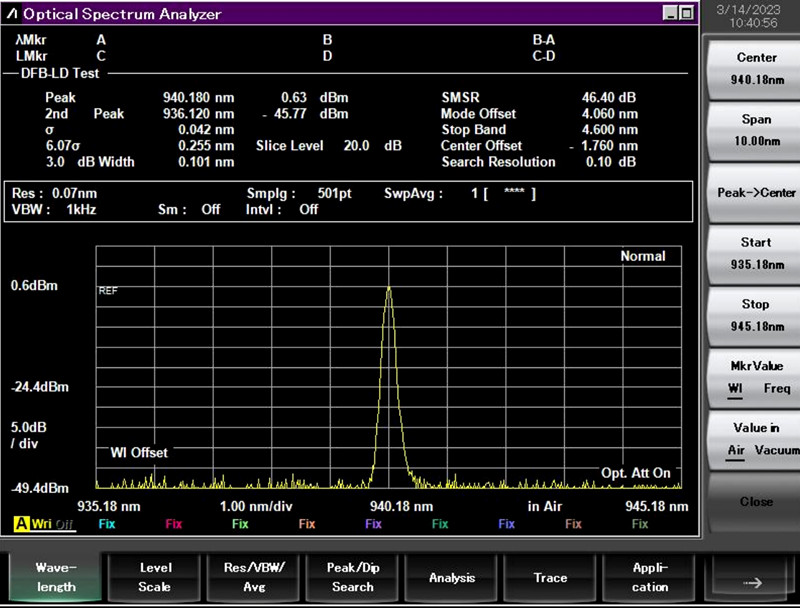The width and height of the screenshot is (800, 608).
Task: Click the Peak->Center softkey
Action: point(756,193)
